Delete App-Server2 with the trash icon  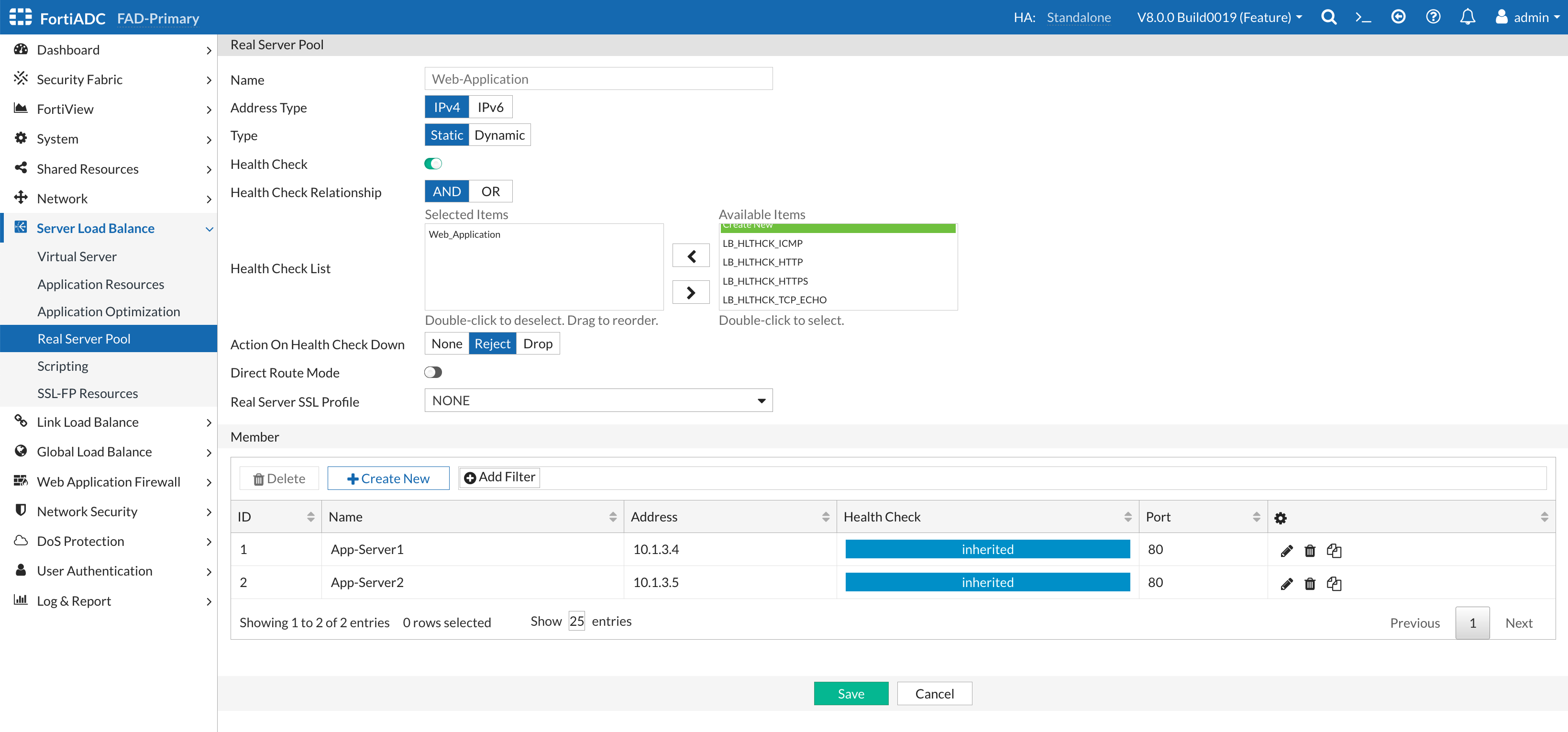coord(1310,583)
